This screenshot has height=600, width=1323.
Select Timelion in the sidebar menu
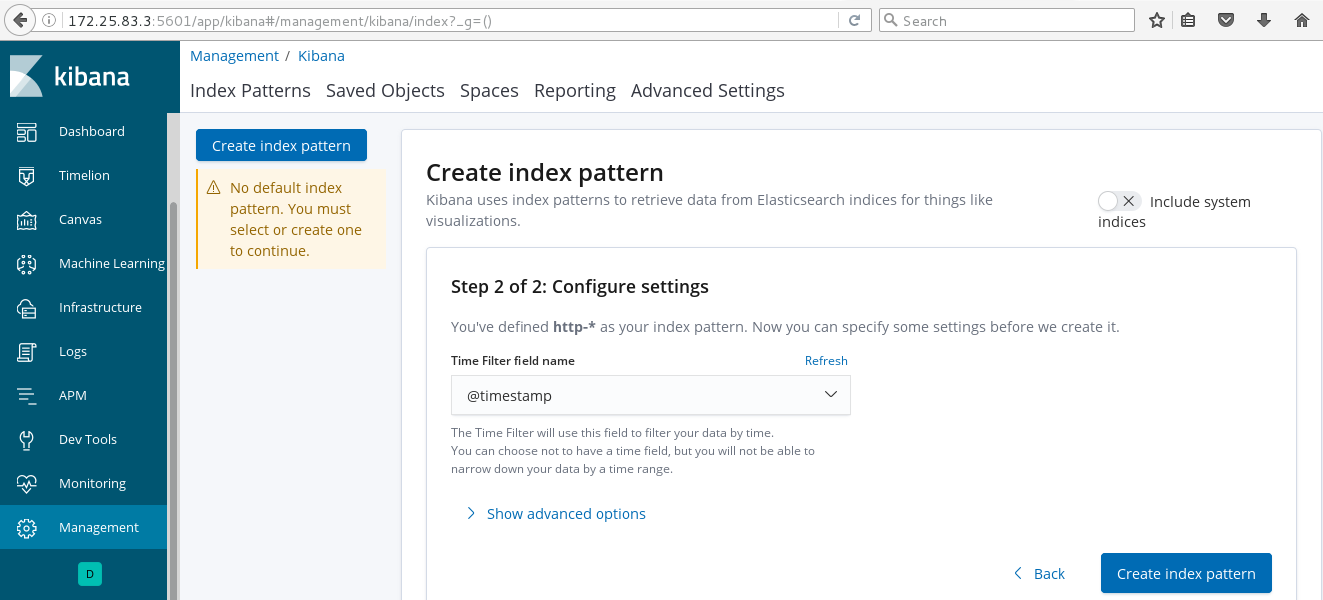click(x=83, y=176)
